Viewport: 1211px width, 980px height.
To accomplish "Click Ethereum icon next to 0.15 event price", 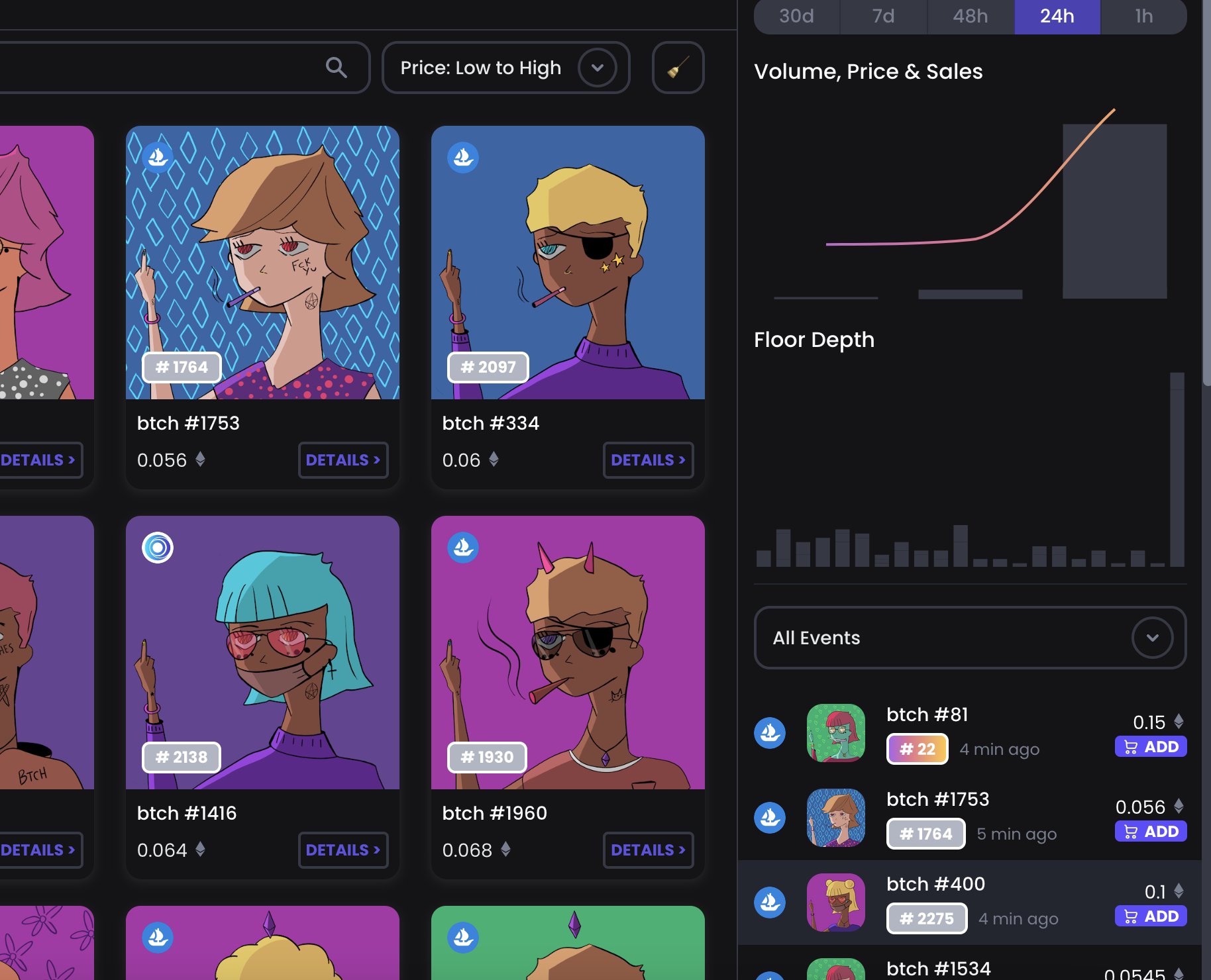I will coord(1179,721).
